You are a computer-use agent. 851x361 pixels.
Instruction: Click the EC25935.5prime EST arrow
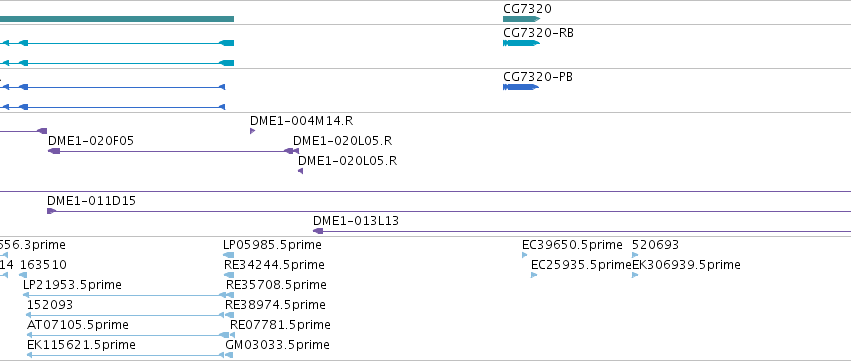pyautogui.click(x=534, y=275)
